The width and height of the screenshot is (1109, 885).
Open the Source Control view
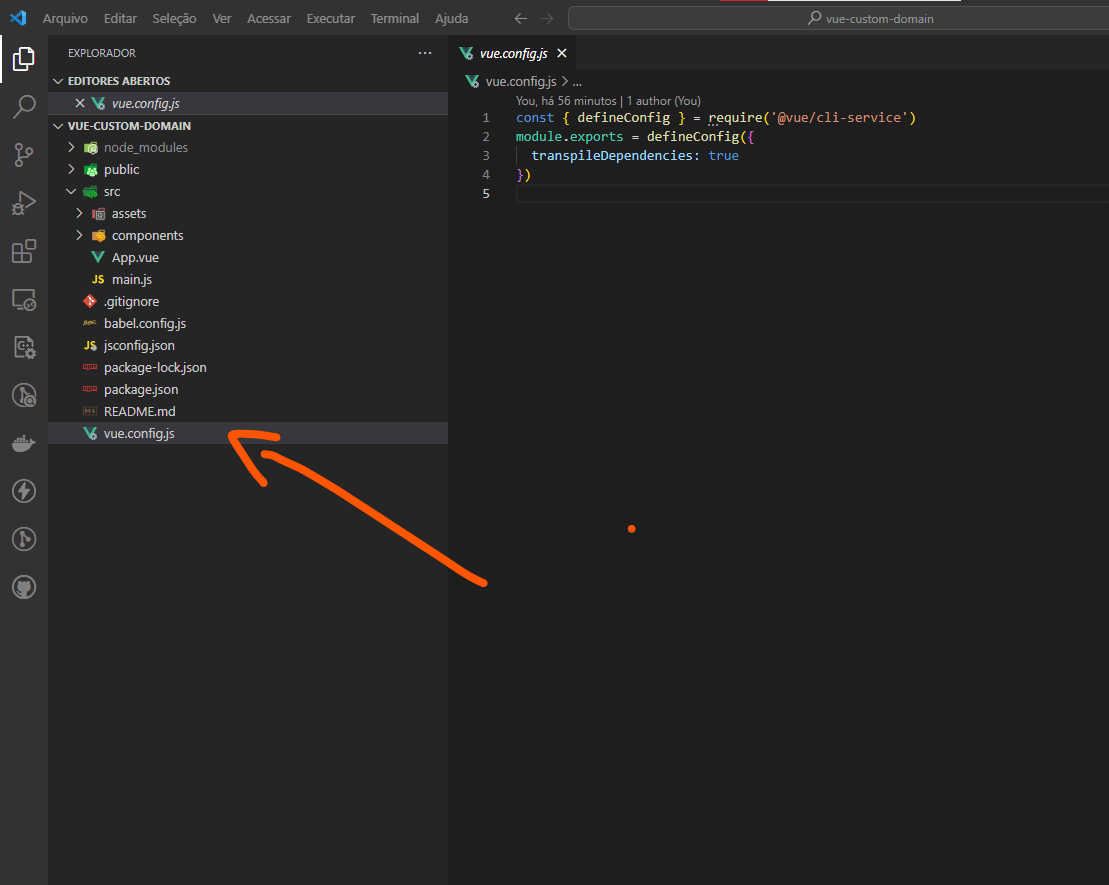pos(24,154)
